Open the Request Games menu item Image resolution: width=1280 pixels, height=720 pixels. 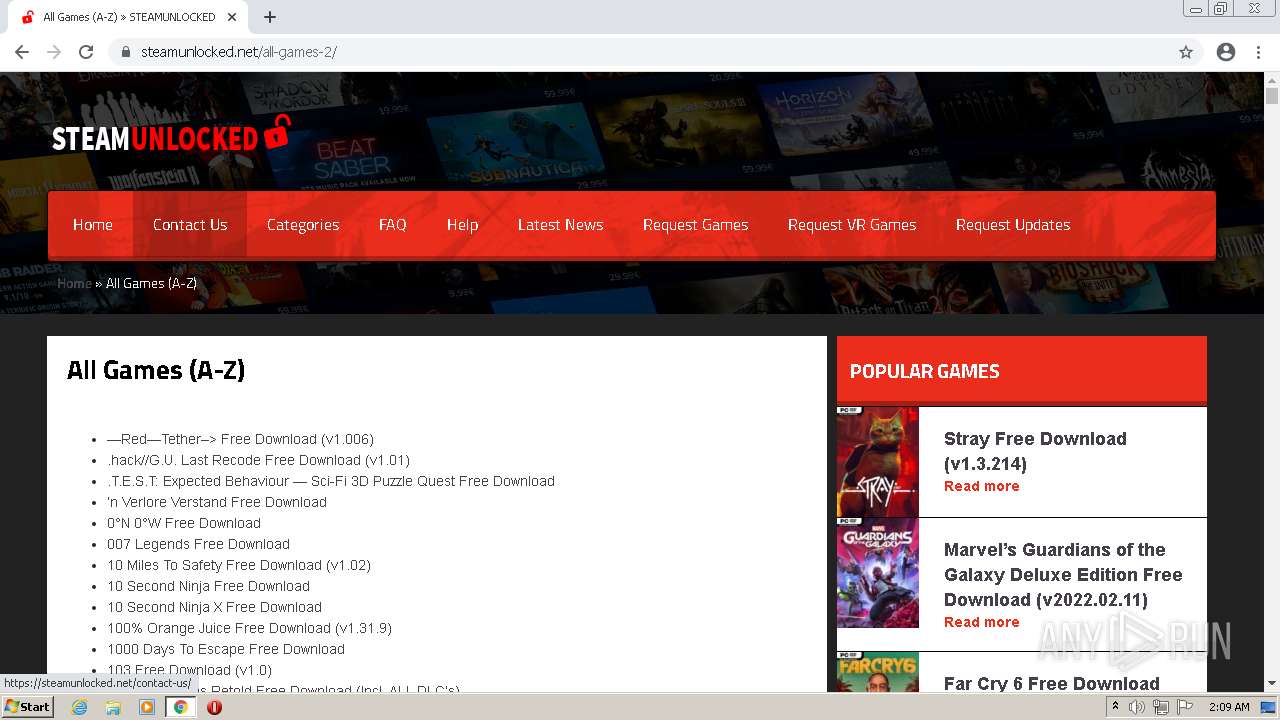pyautogui.click(x=695, y=225)
